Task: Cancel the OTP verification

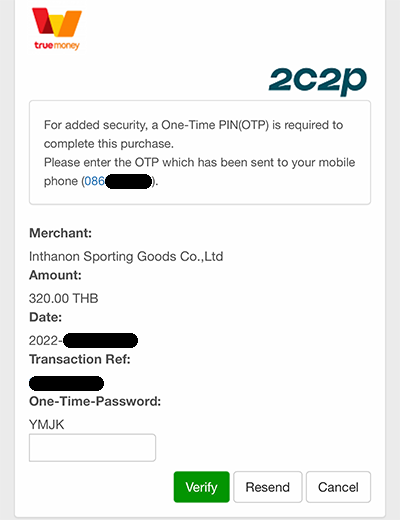Action: [338, 487]
